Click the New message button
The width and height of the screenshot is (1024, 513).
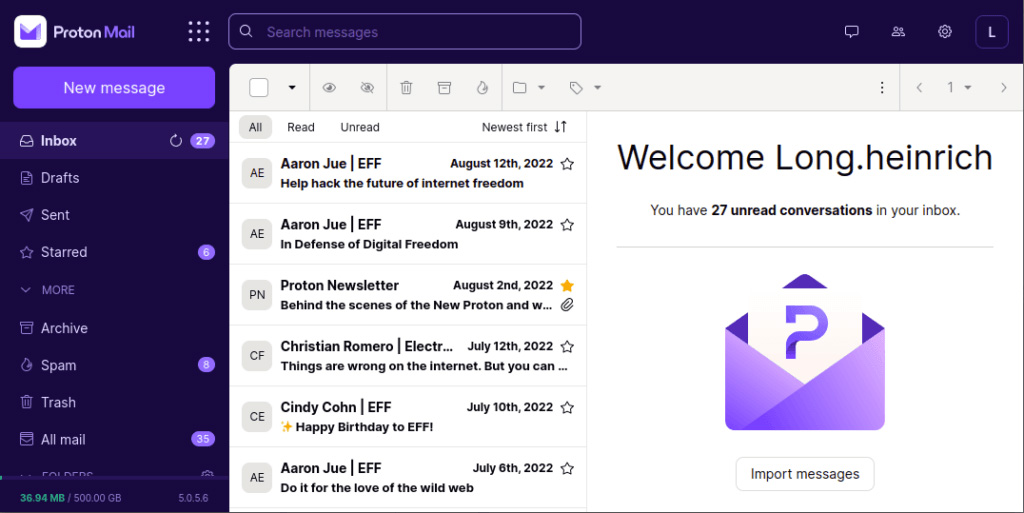[x=114, y=88]
